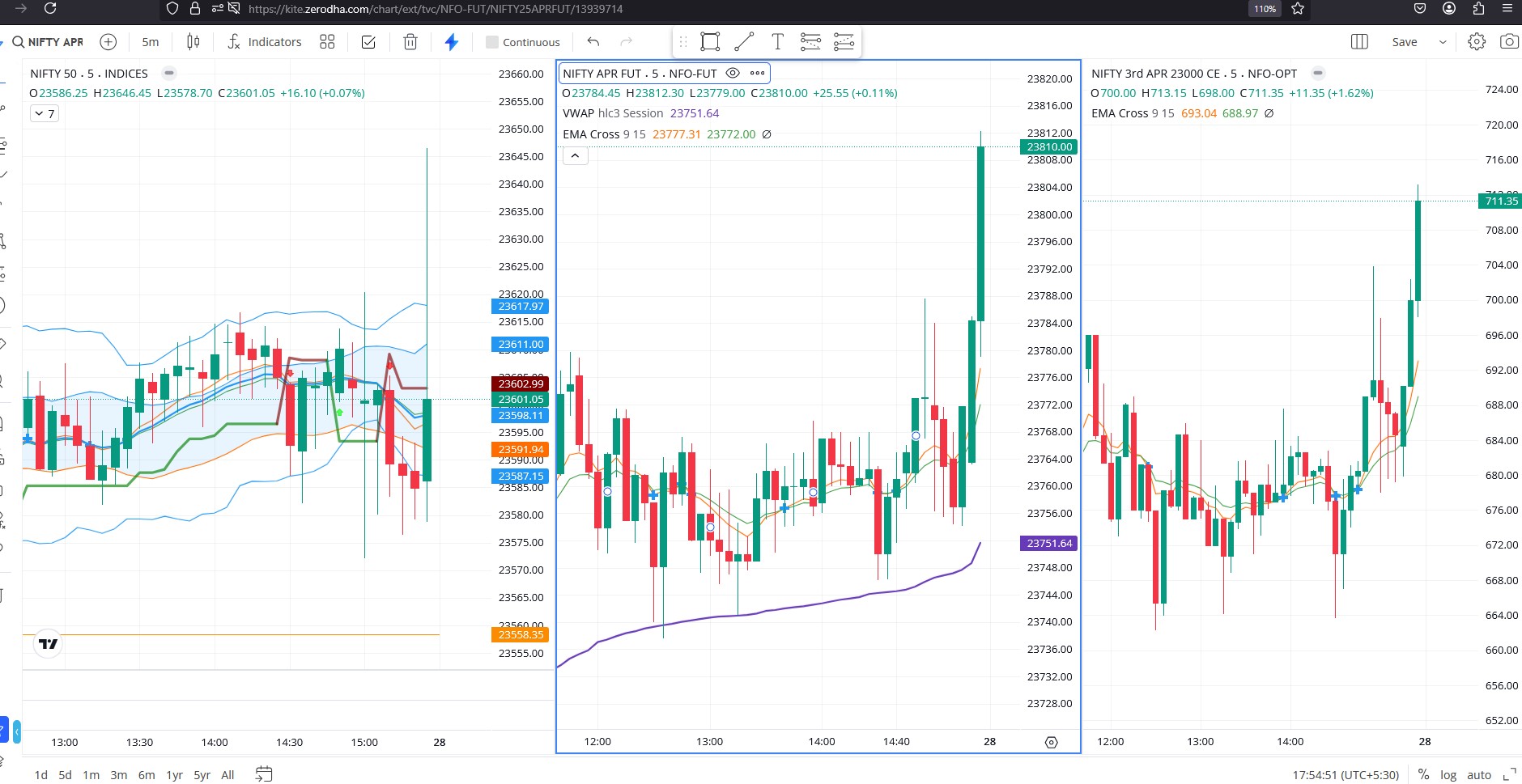Open time axis settings gear in NIFTY APR FUT chart

[x=1052, y=742]
